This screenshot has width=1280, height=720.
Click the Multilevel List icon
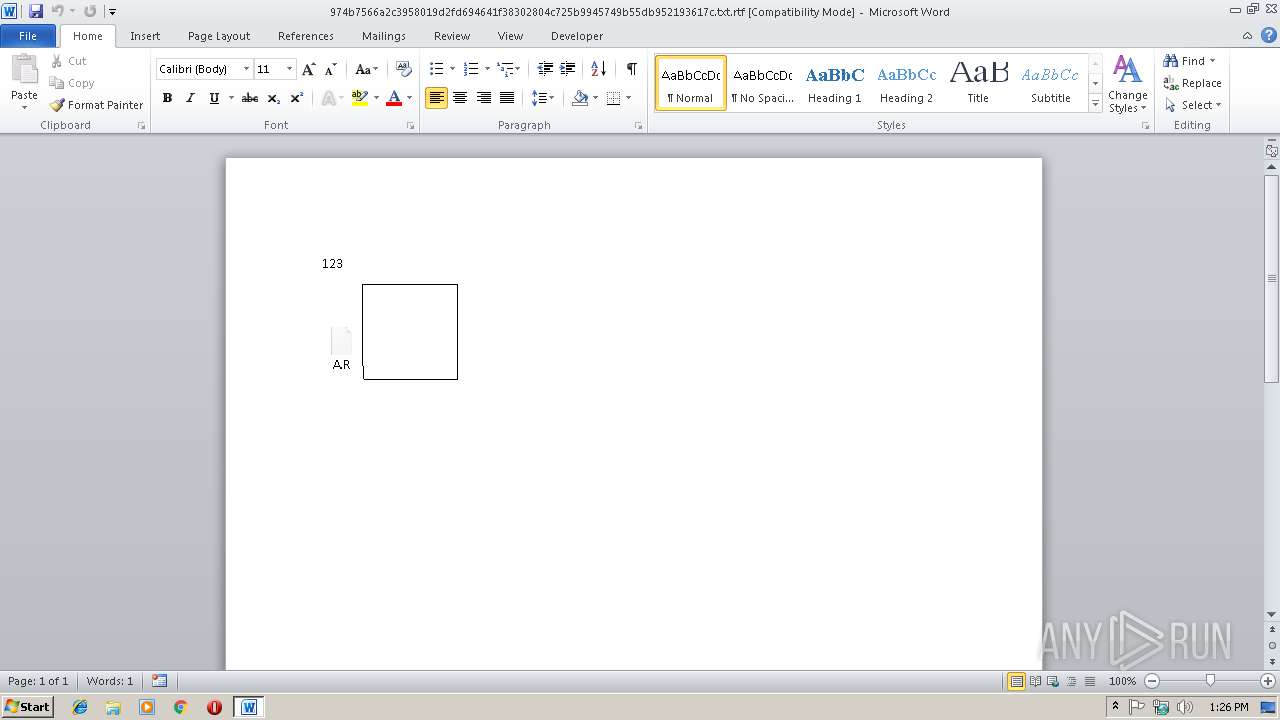(507, 69)
